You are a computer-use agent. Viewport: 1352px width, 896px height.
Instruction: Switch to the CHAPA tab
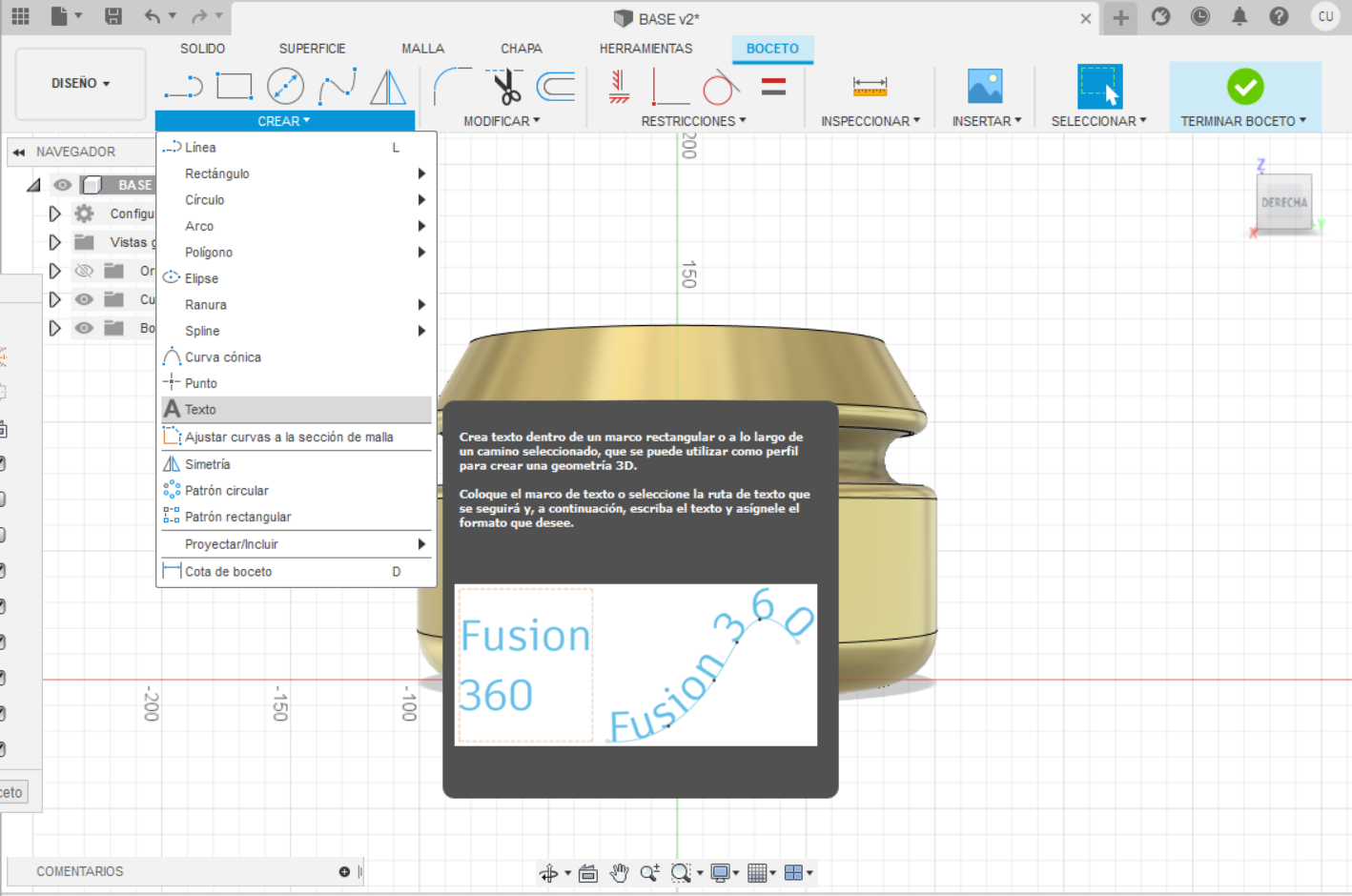(x=521, y=49)
